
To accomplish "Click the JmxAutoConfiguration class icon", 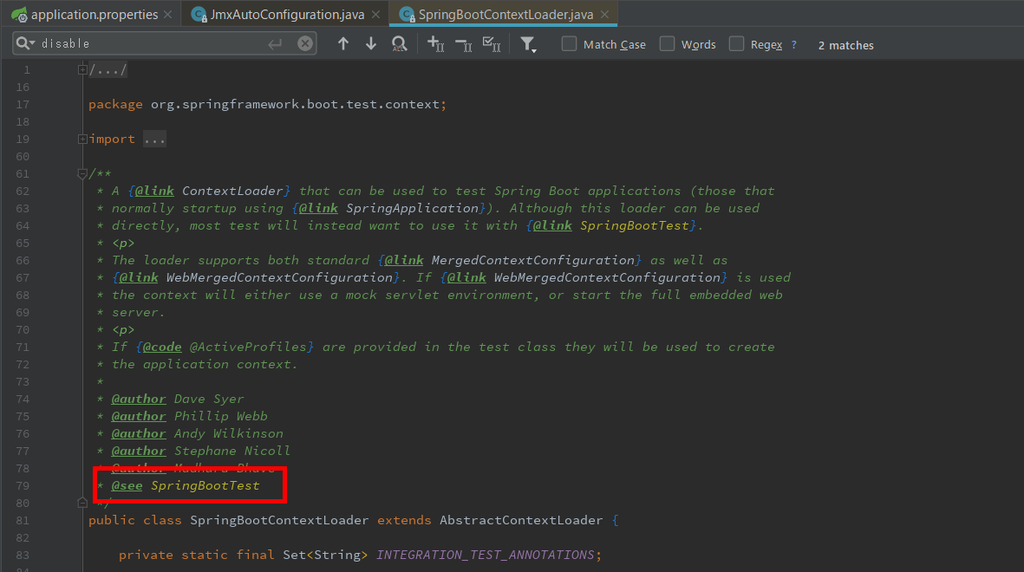I will pyautogui.click(x=199, y=14).
